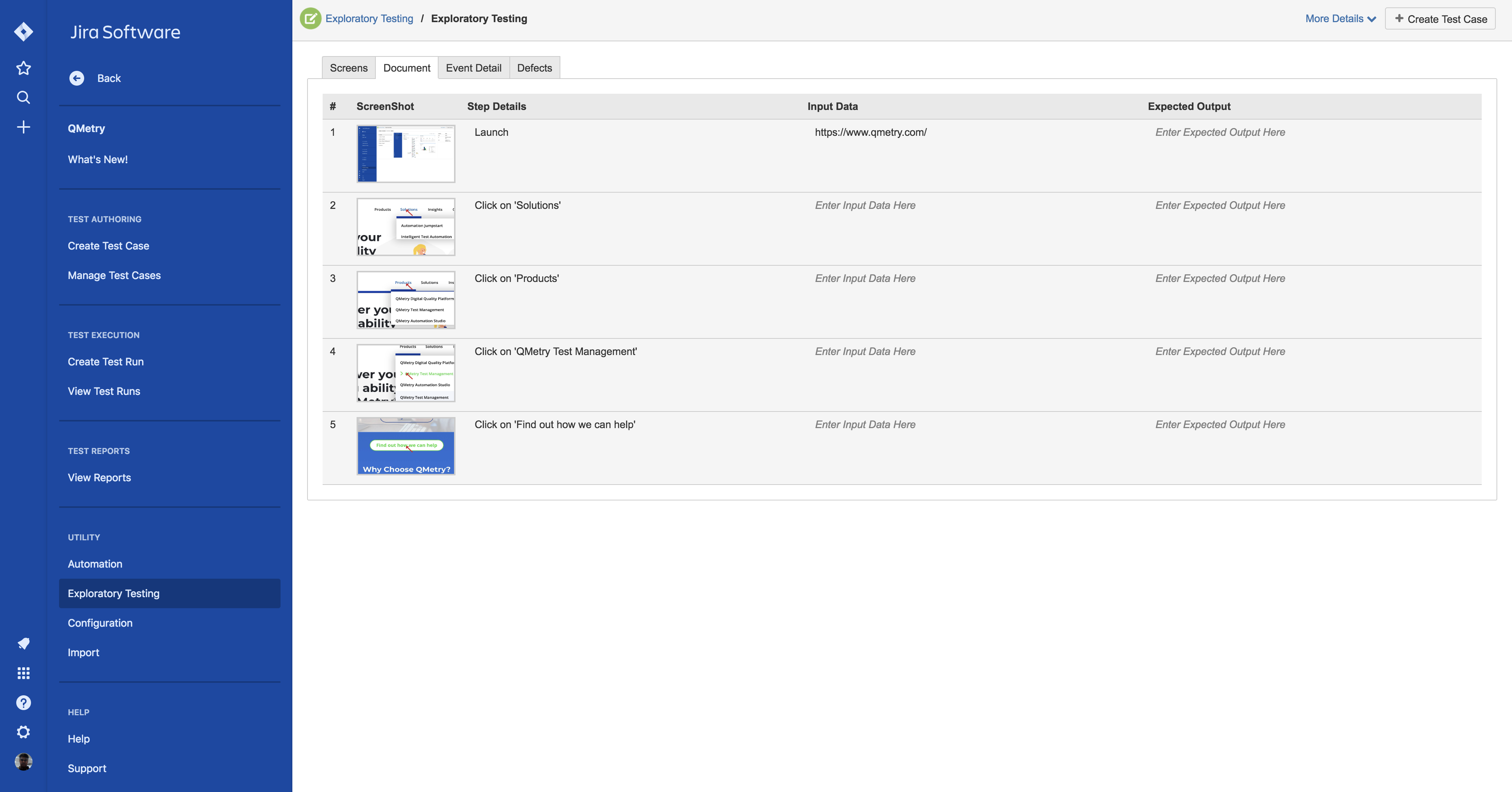Click Exploratory Testing breadcrumb link
This screenshot has height=792, width=1512.
pyautogui.click(x=369, y=19)
